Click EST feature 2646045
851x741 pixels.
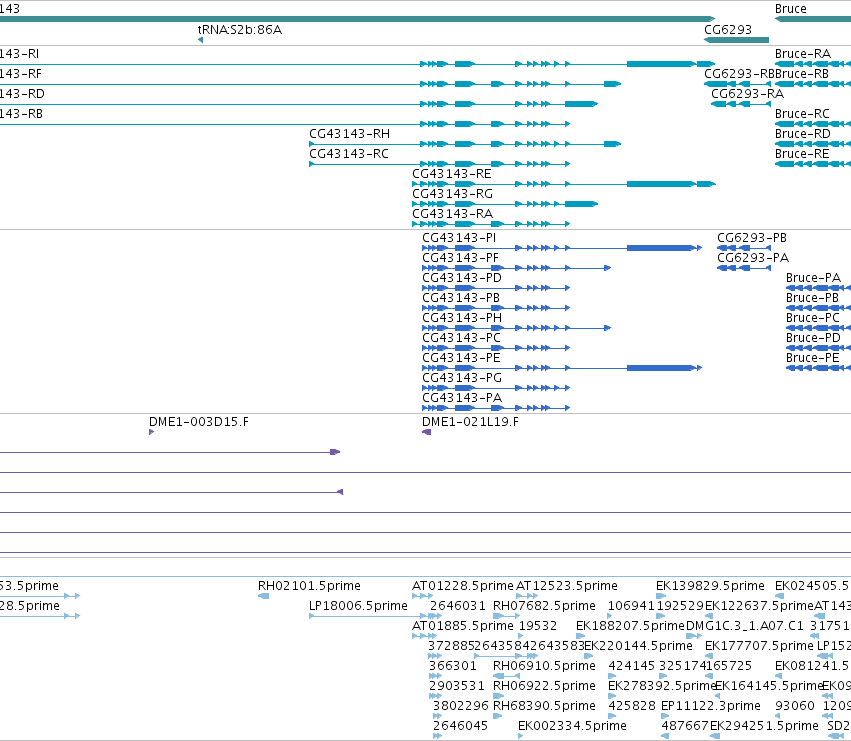(460, 726)
